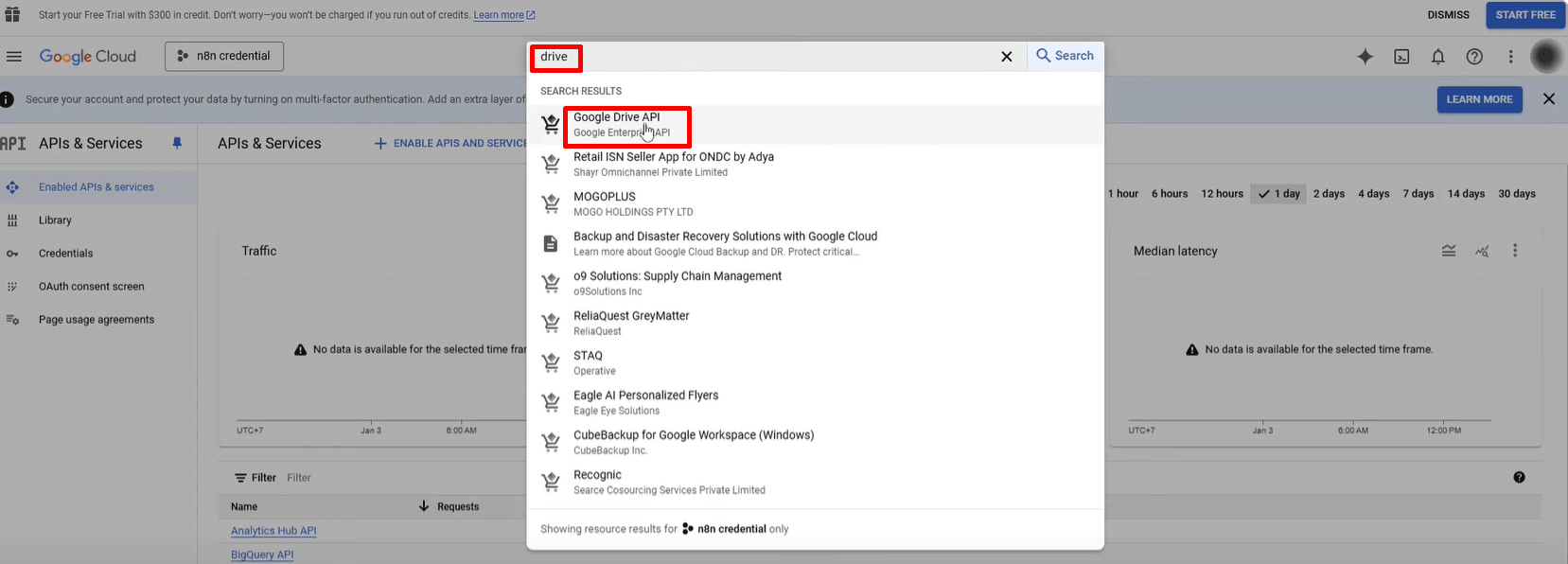Image resolution: width=1568 pixels, height=564 pixels.
Task: Select the STAQ search result
Action: click(815, 363)
